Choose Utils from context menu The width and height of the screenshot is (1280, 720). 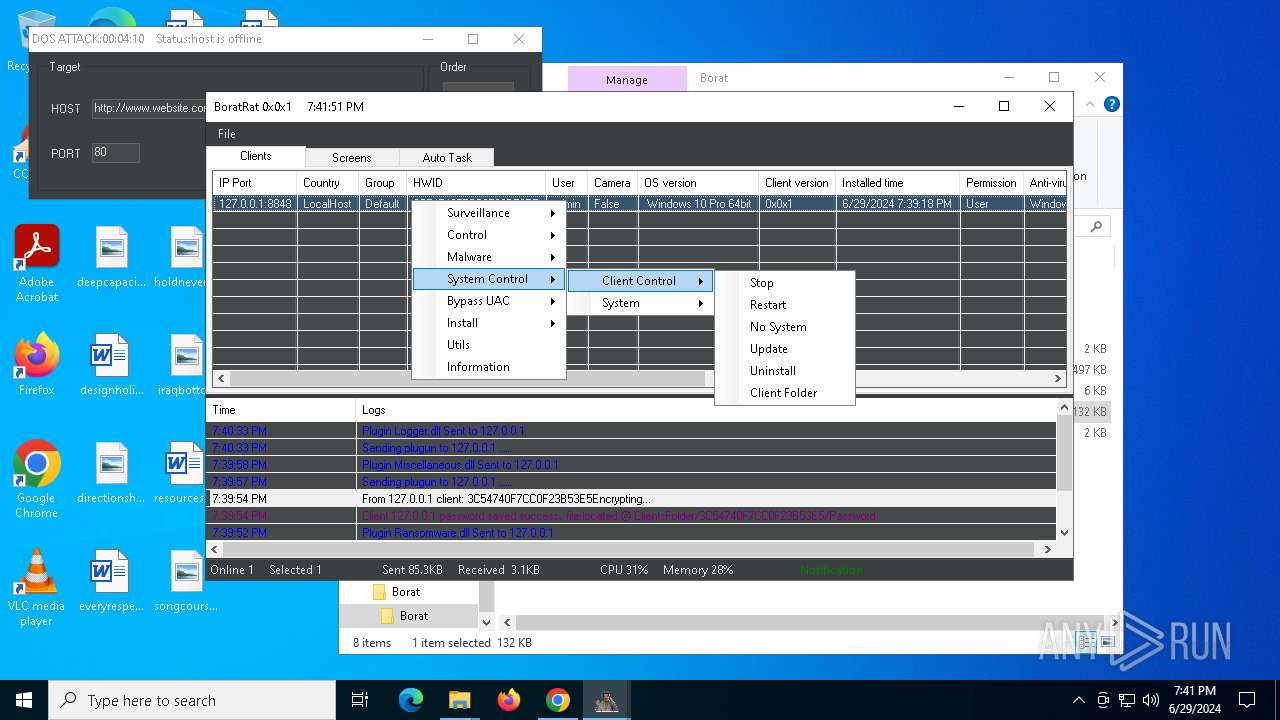pos(488,345)
